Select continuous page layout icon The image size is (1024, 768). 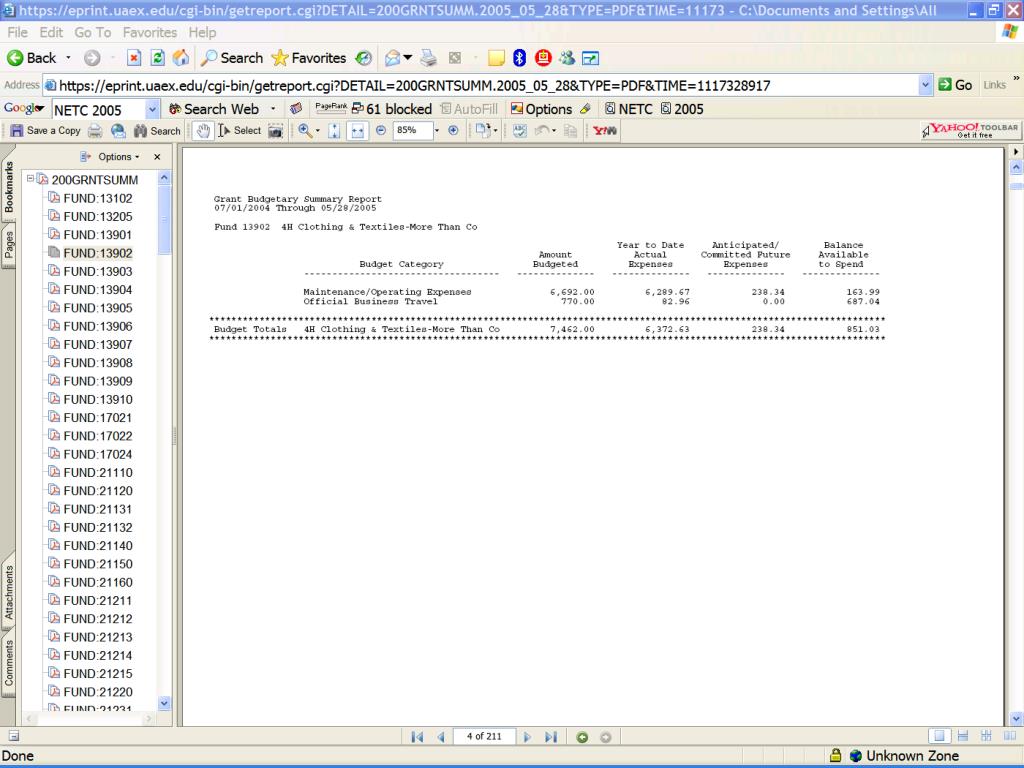pos(963,736)
